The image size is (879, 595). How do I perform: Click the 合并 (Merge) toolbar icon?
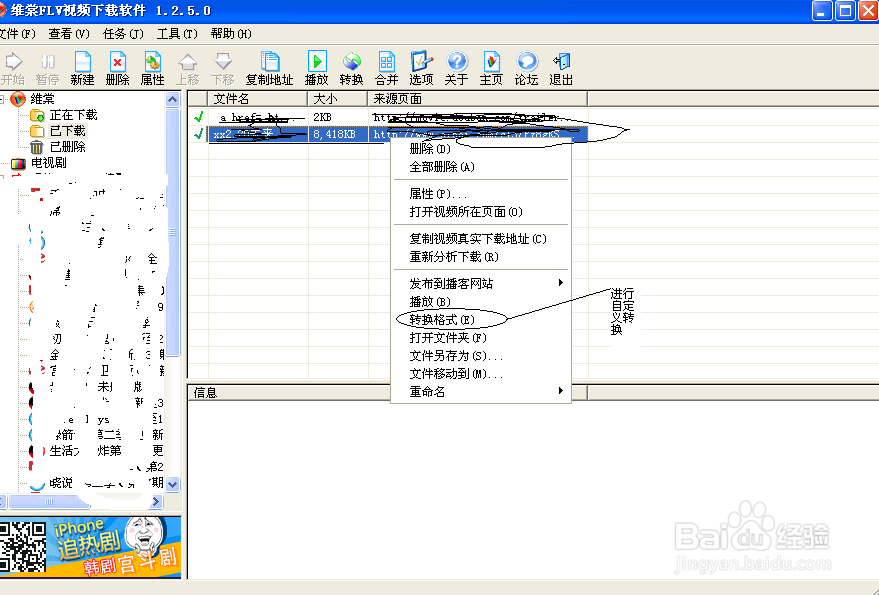[387, 68]
